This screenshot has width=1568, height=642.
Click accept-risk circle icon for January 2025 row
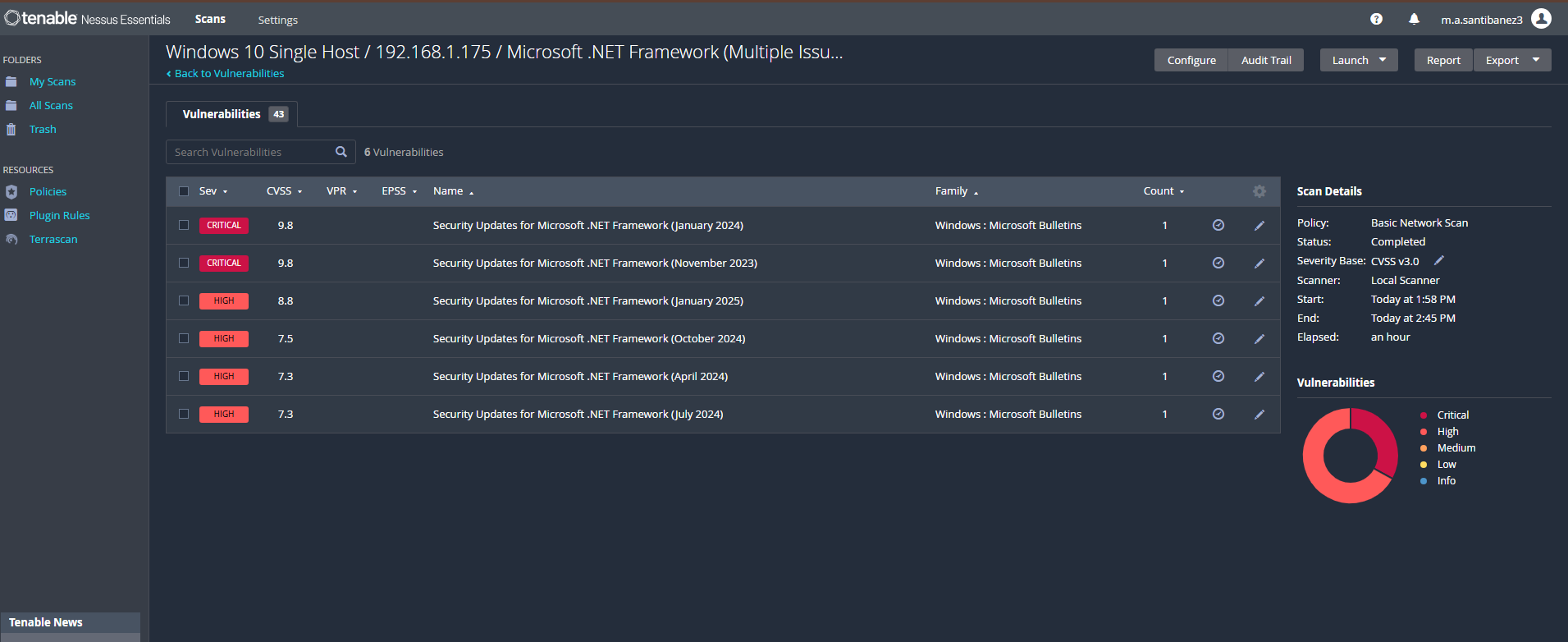click(x=1218, y=300)
